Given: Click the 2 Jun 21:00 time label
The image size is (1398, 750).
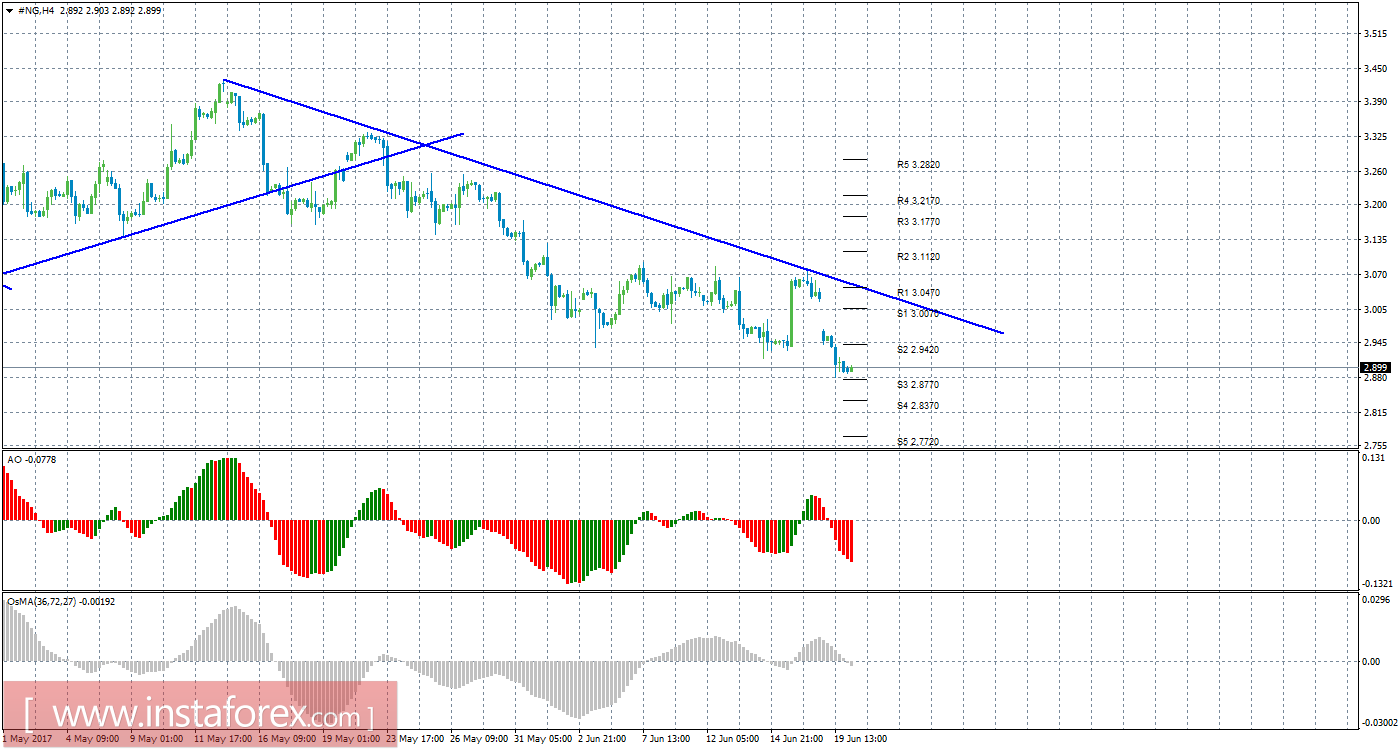Looking at the screenshot, I should click(x=603, y=739).
